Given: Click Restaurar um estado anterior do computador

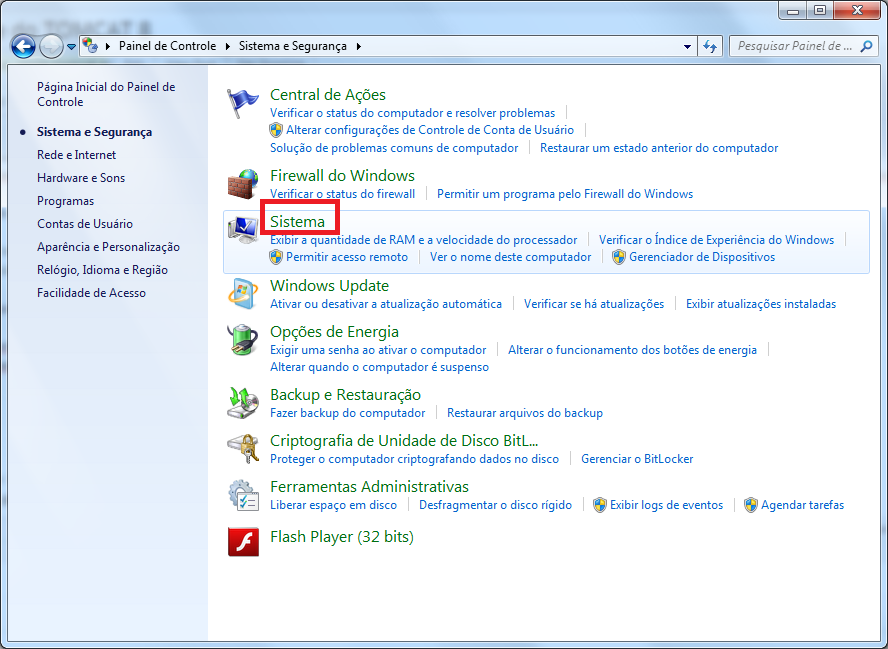Looking at the screenshot, I should click(659, 148).
